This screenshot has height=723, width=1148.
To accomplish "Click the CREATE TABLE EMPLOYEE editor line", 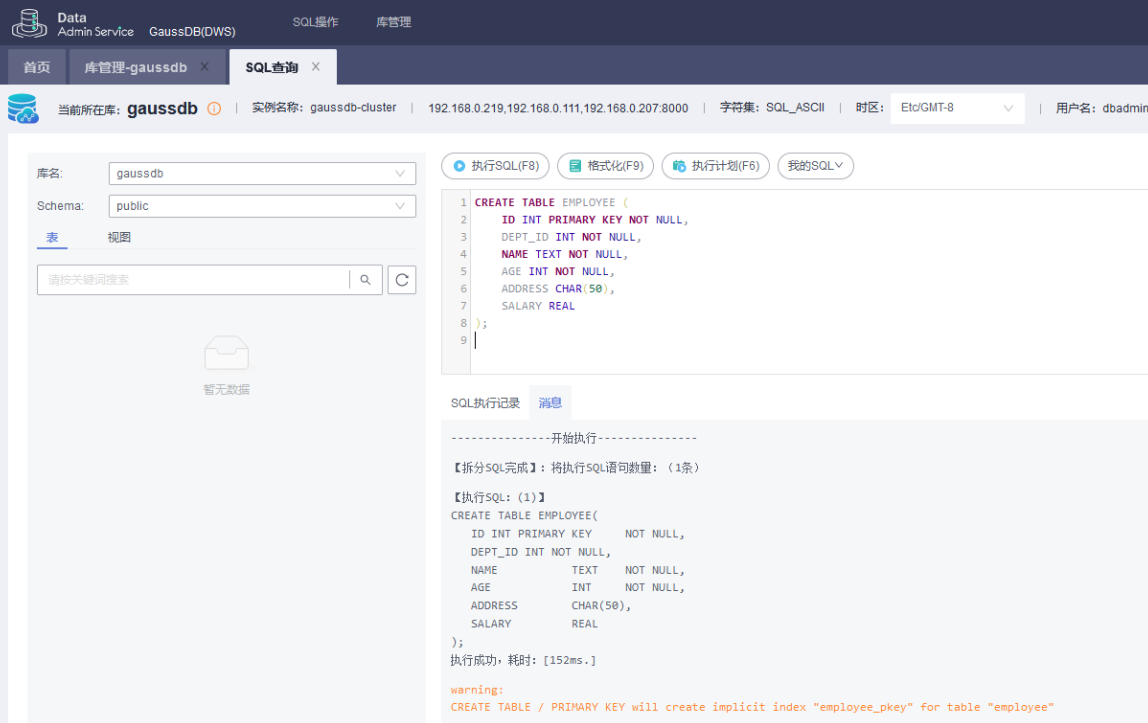I will [x=551, y=202].
